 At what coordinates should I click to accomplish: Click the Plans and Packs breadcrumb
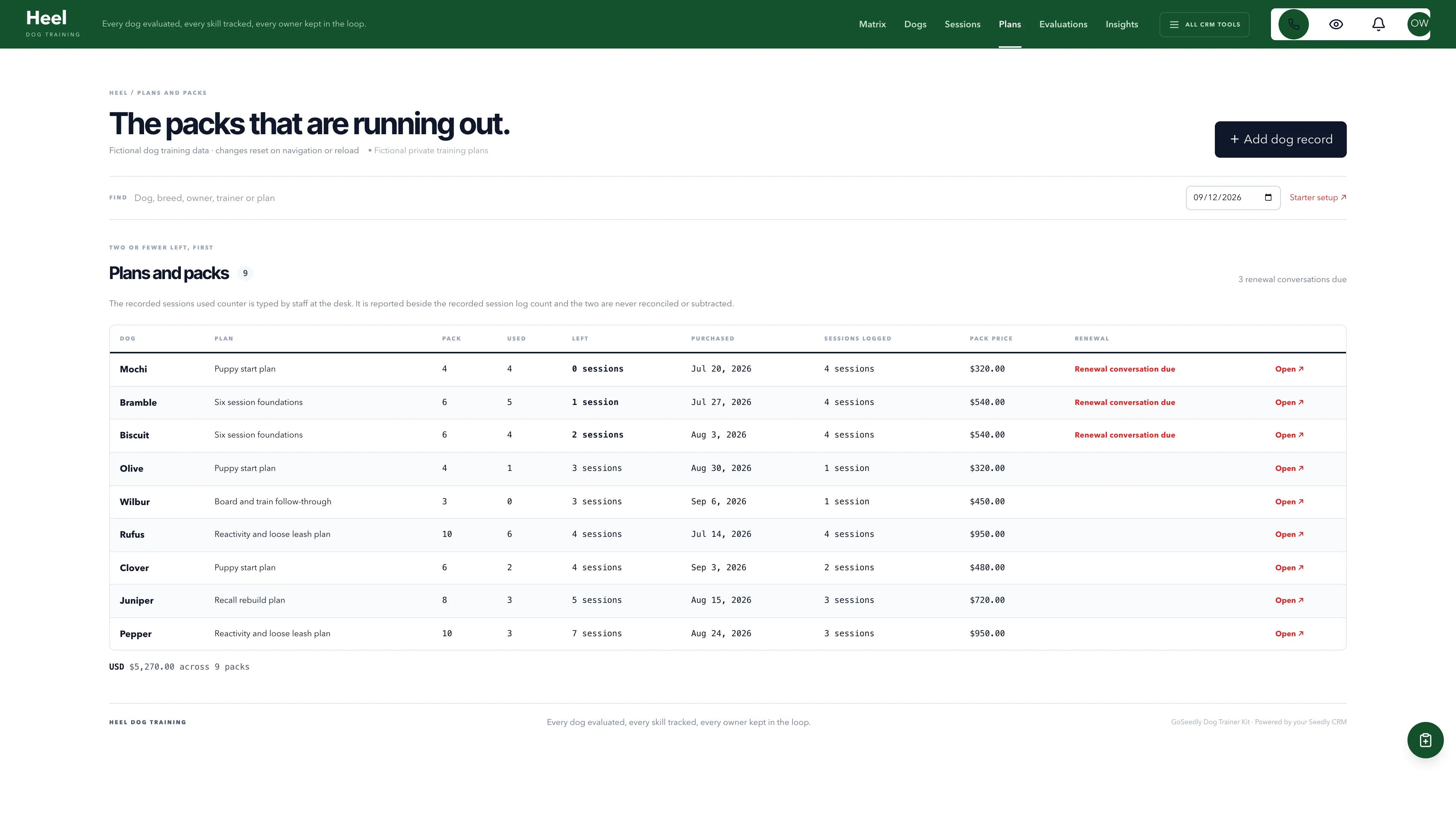pyautogui.click(x=171, y=93)
